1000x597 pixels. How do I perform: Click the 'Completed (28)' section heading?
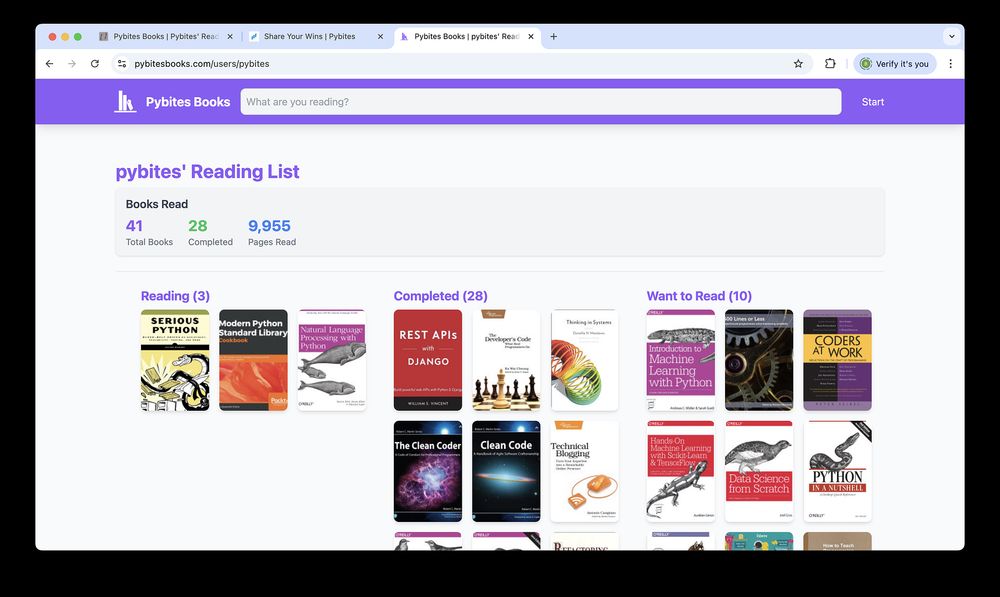[x=441, y=296]
